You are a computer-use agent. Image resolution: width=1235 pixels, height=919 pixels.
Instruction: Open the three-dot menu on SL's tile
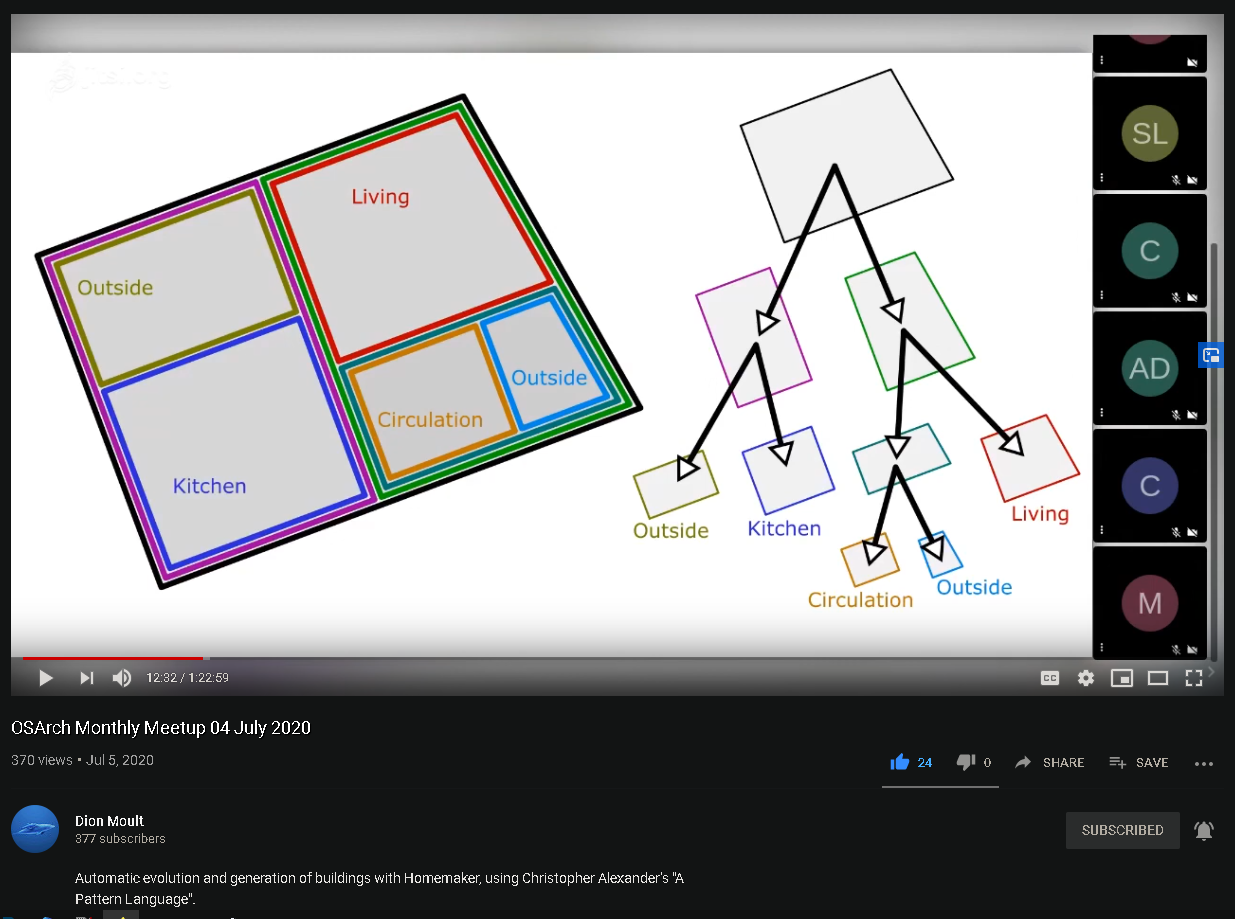coord(1102,178)
